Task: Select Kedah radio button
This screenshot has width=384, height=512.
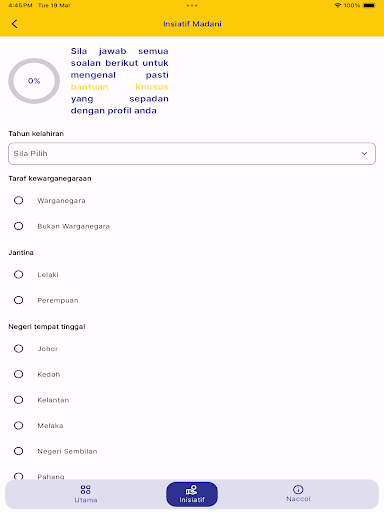Action: (x=19, y=374)
